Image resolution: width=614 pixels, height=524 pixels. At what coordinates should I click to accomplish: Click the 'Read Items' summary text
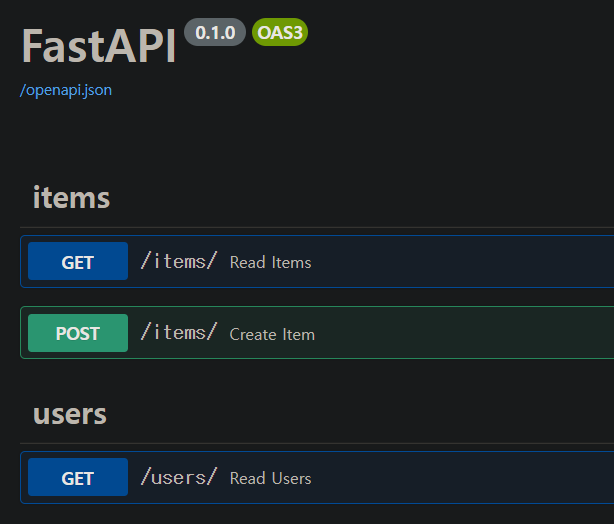coord(271,262)
